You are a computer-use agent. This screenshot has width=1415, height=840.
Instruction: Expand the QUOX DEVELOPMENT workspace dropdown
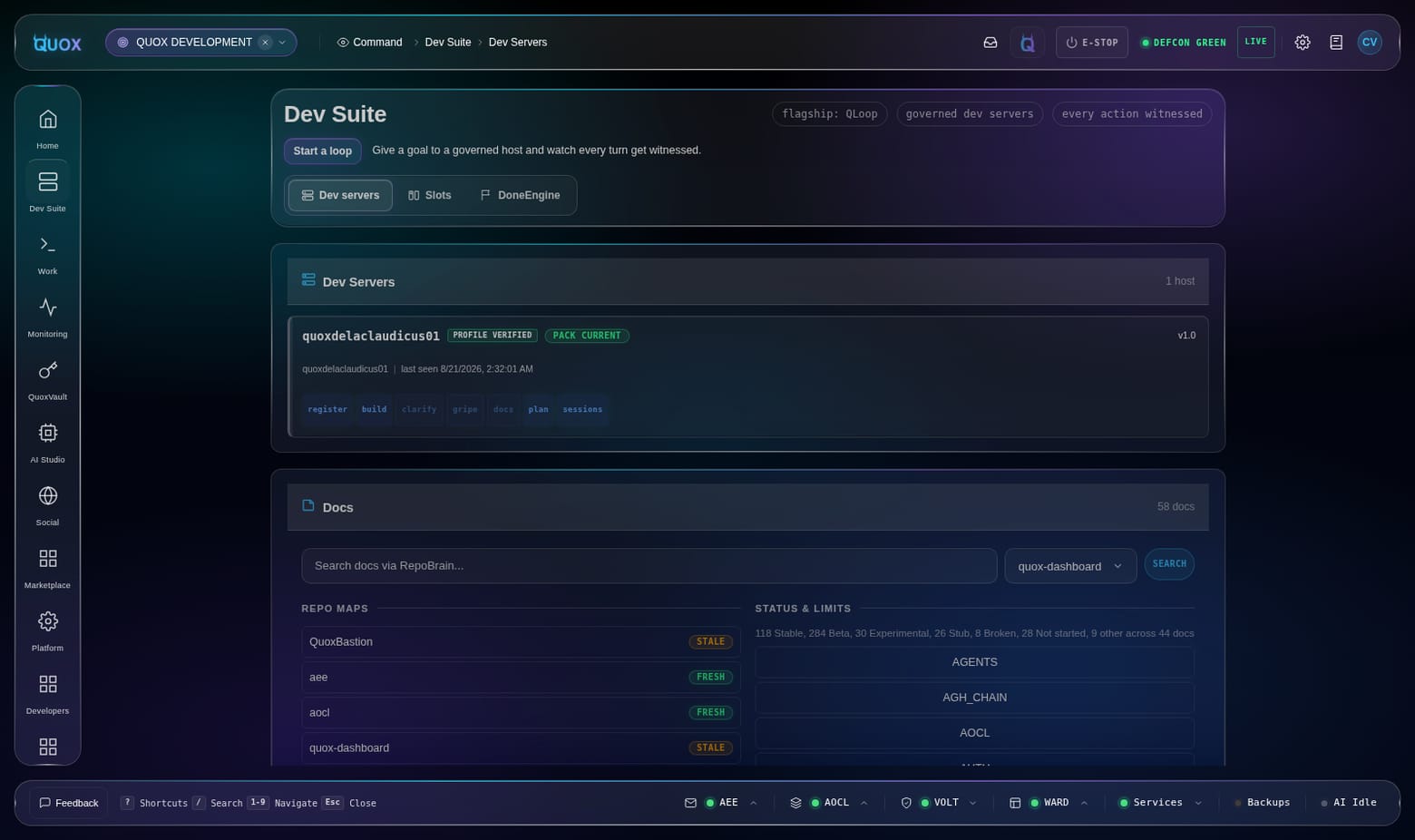point(282,43)
